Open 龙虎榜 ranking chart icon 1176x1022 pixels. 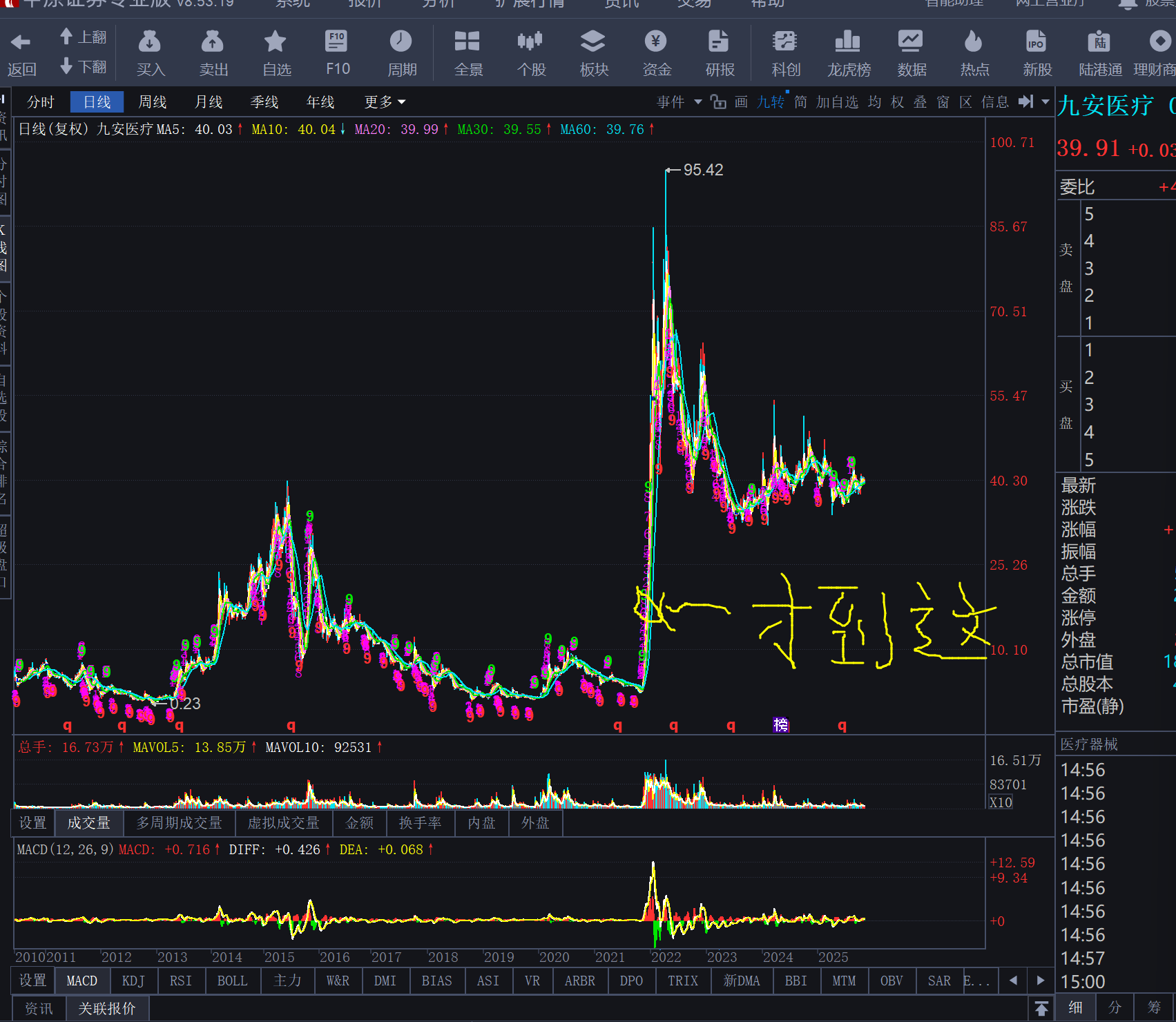pos(848,43)
